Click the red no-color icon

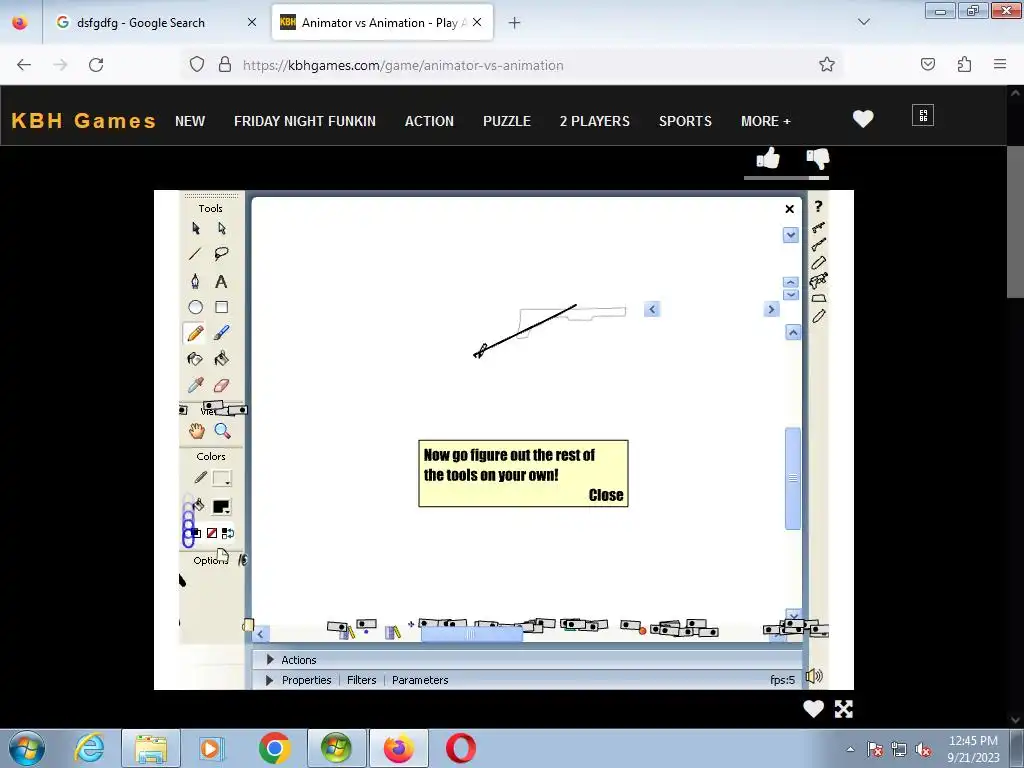[212, 533]
